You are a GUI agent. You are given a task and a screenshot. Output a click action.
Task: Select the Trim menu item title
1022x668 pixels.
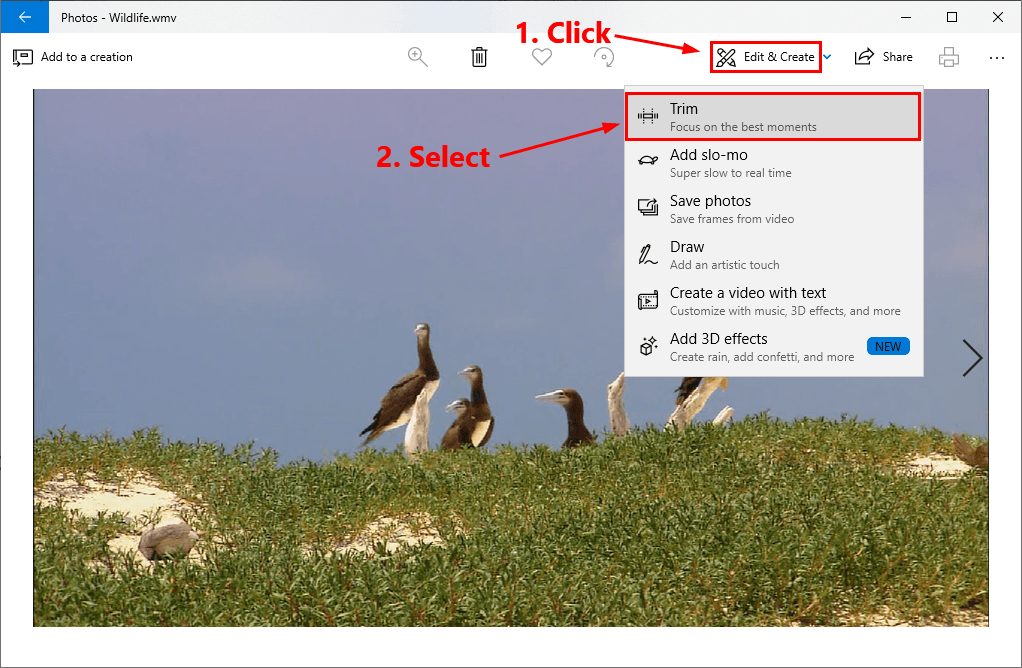pos(684,109)
